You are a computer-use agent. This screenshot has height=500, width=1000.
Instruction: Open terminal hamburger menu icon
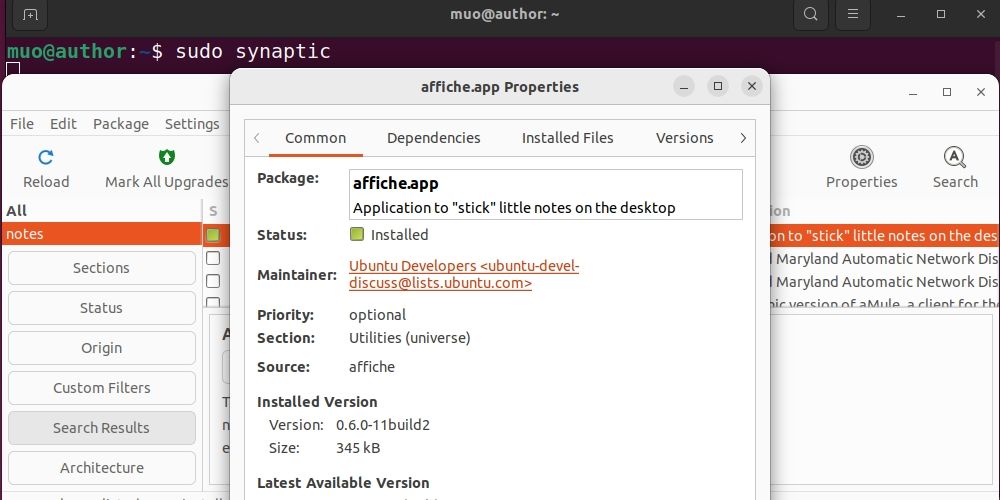[x=852, y=15]
